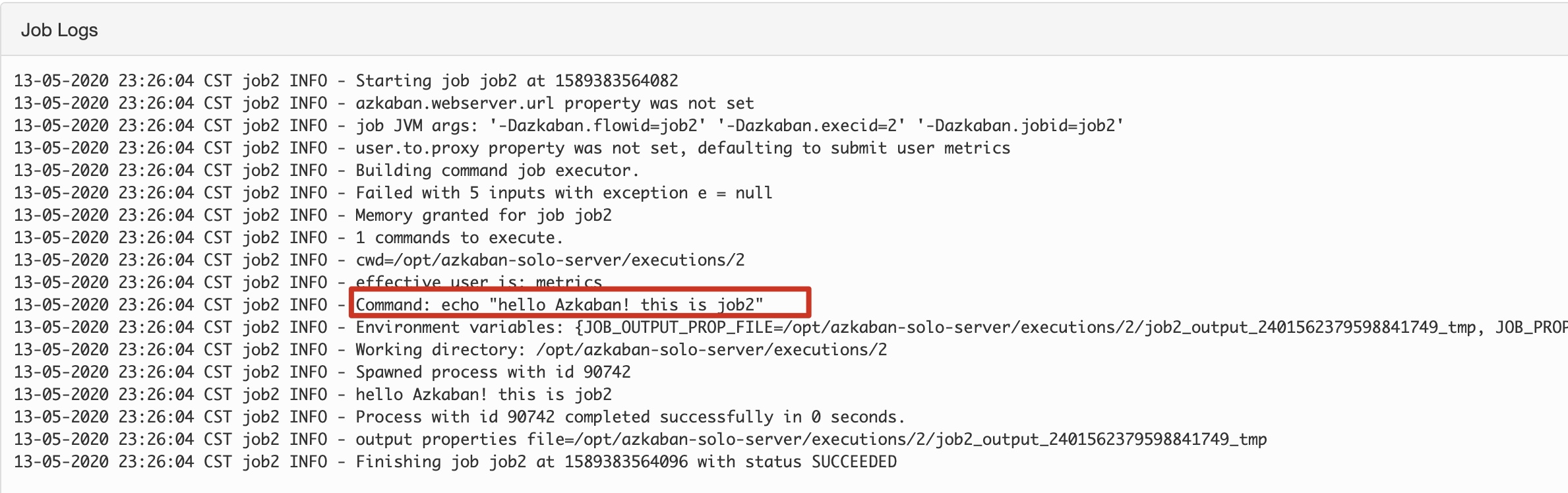The height and width of the screenshot is (493, 1568).
Task: Click 'Finishing job job2' SUCCEEDED line
Action: (x=455, y=462)
